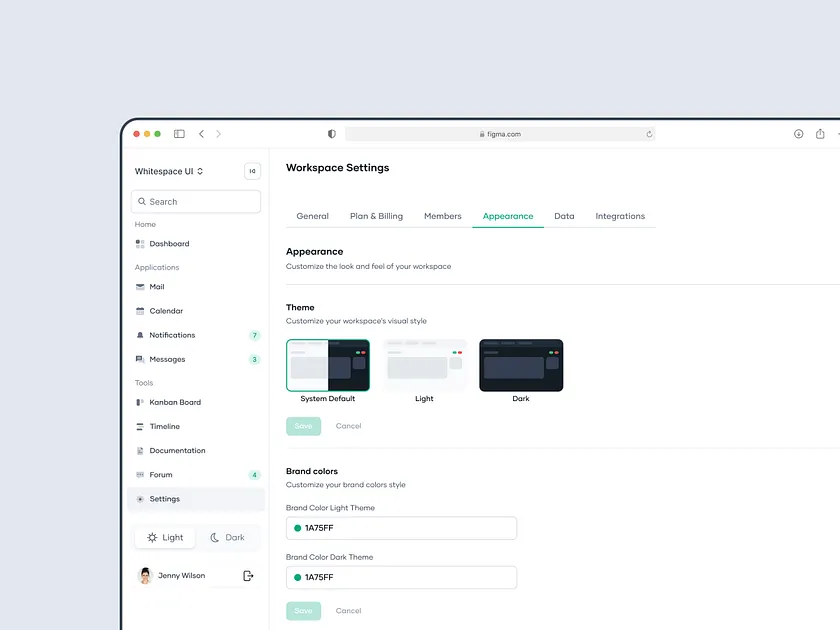Click the Messages badge showing 3
The height and width of the screenshot is (630, 840).
(x=254, y=359)
